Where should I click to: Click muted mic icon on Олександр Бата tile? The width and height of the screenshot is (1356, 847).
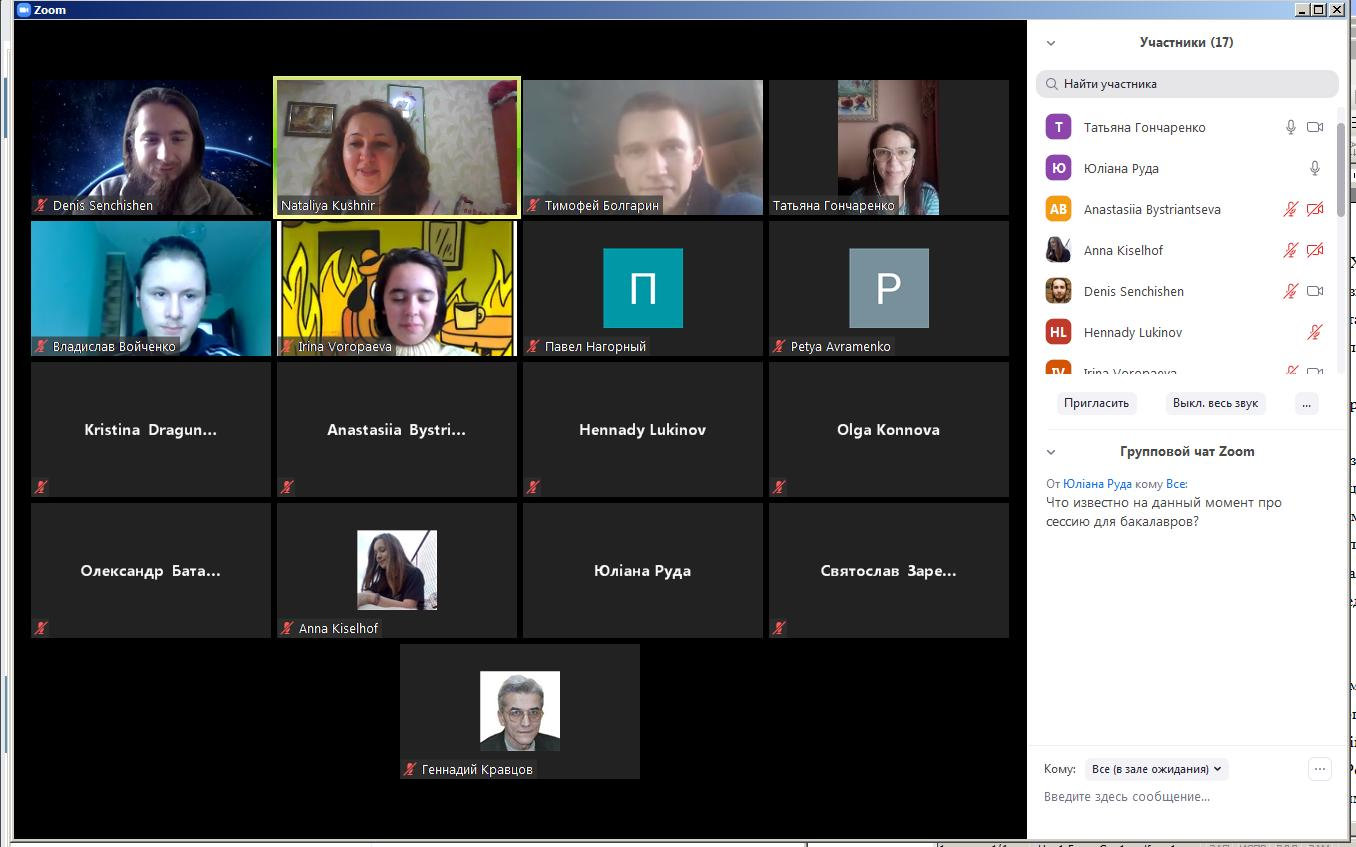41,628
